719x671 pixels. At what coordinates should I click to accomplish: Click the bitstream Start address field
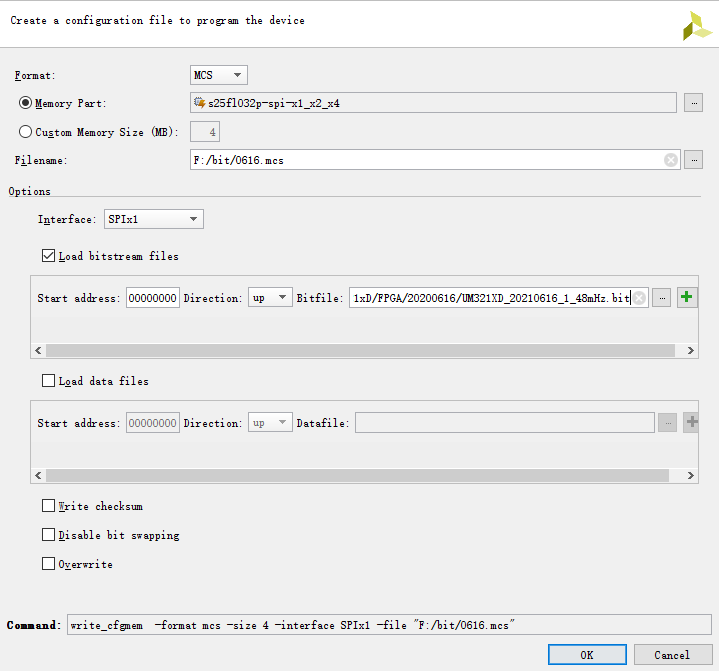(x=153, y=298)
